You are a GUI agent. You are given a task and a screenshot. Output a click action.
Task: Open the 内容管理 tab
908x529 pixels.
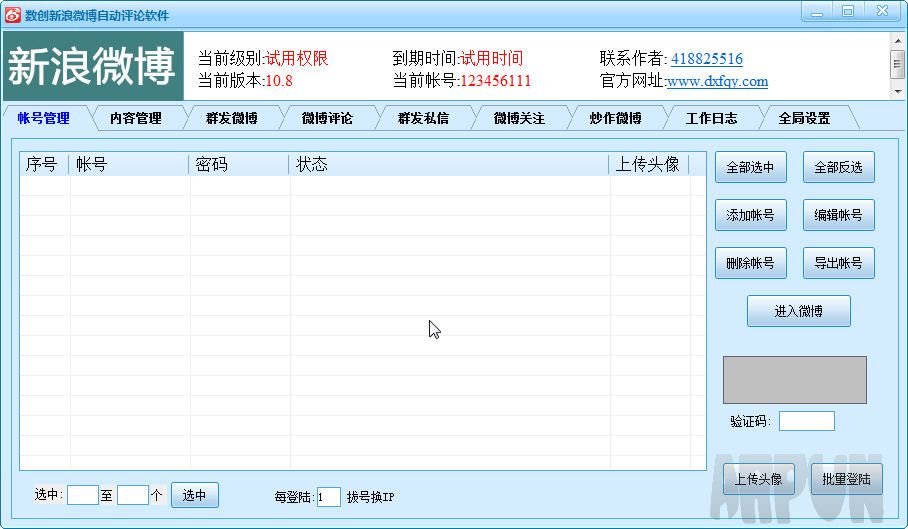[136, 118]
